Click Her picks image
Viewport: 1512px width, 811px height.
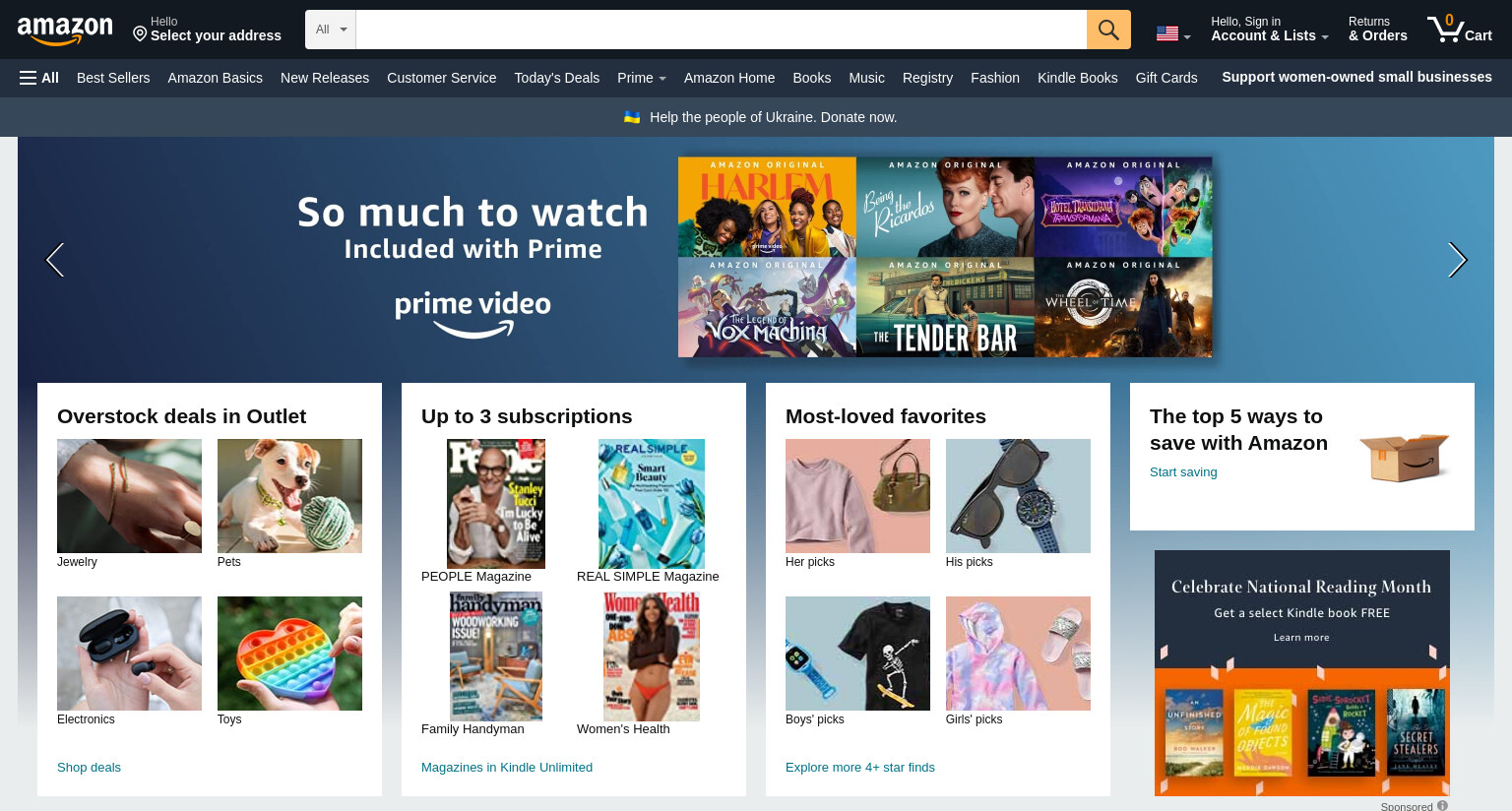(857, 496)
